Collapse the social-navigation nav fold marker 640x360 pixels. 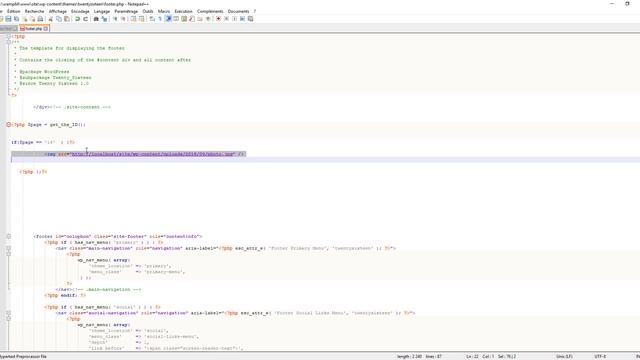coord(9,313)
